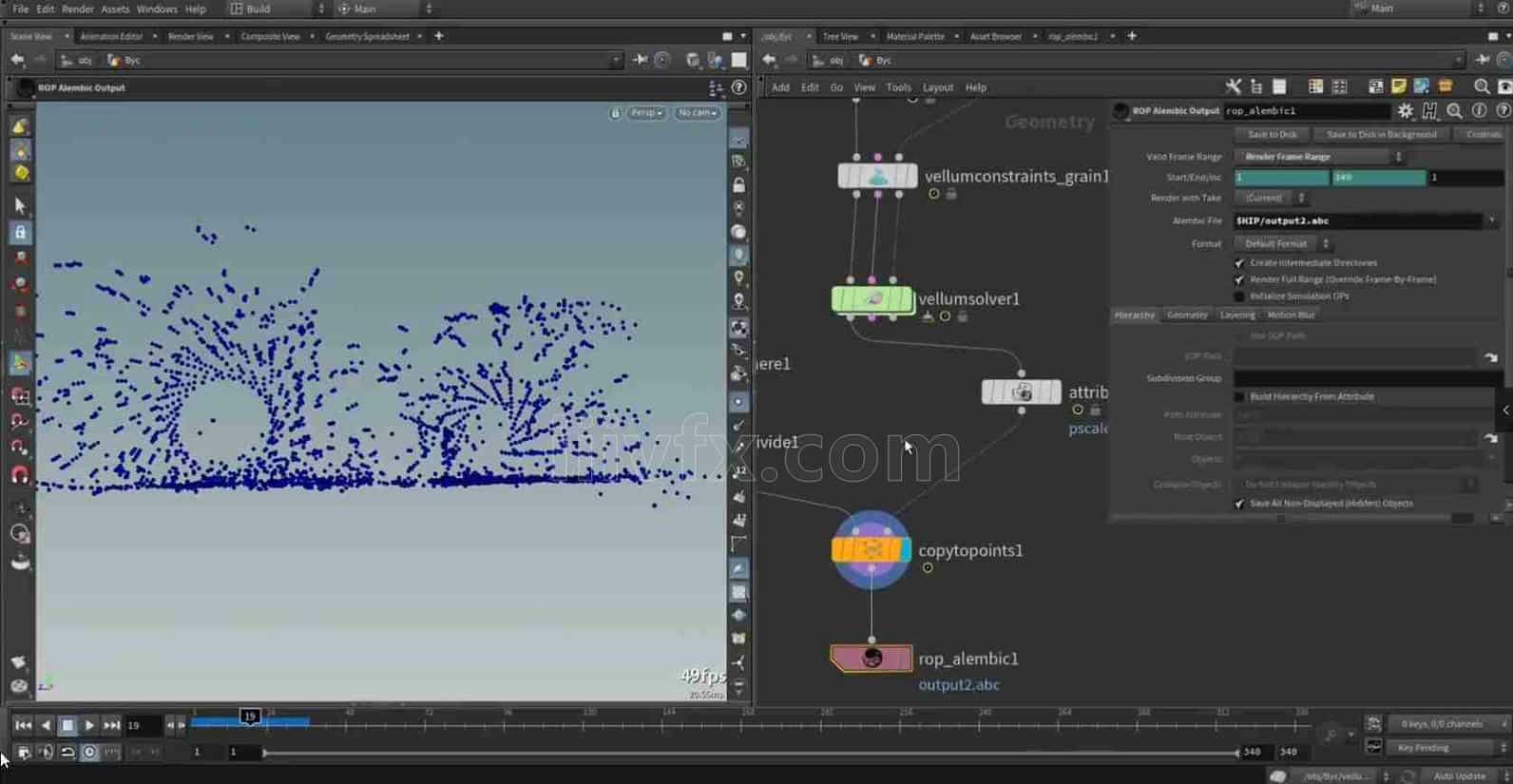
Task: Open the Layout menu in network editor
Action: click(937, 87)
